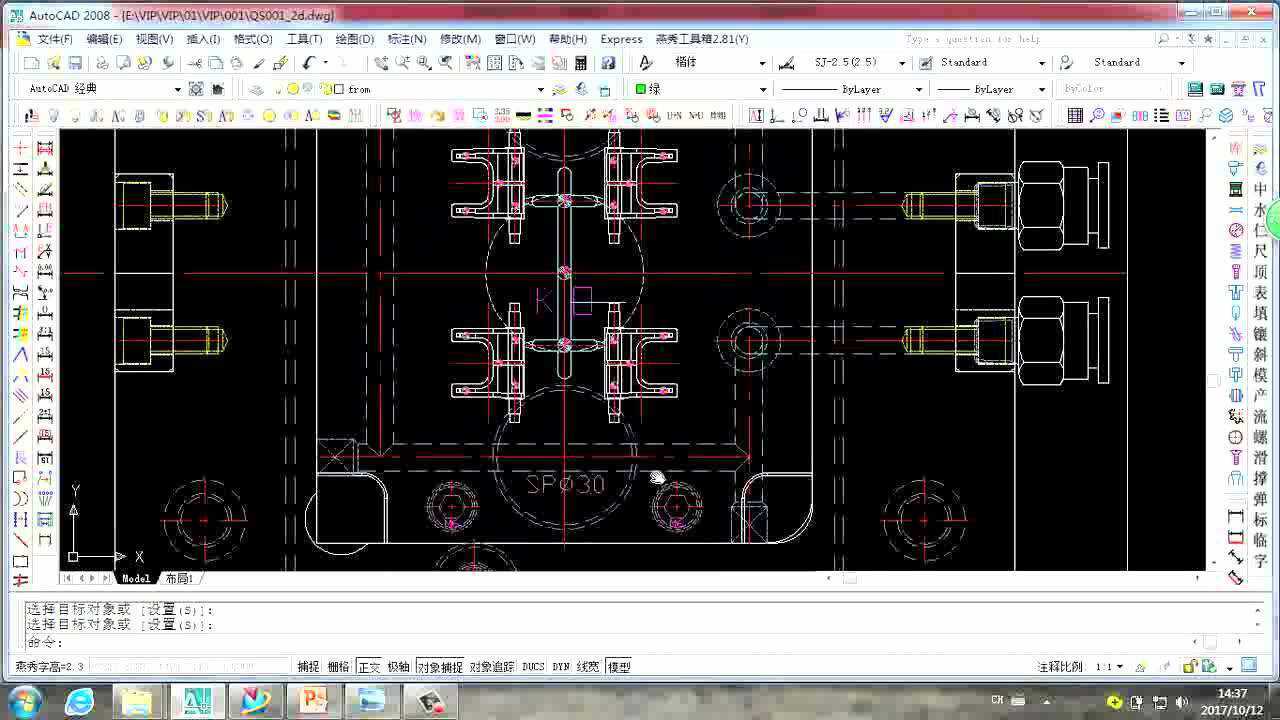Click the Save drawing icon
This screenshot has width=1280, height=720.
tap(75, 63)
